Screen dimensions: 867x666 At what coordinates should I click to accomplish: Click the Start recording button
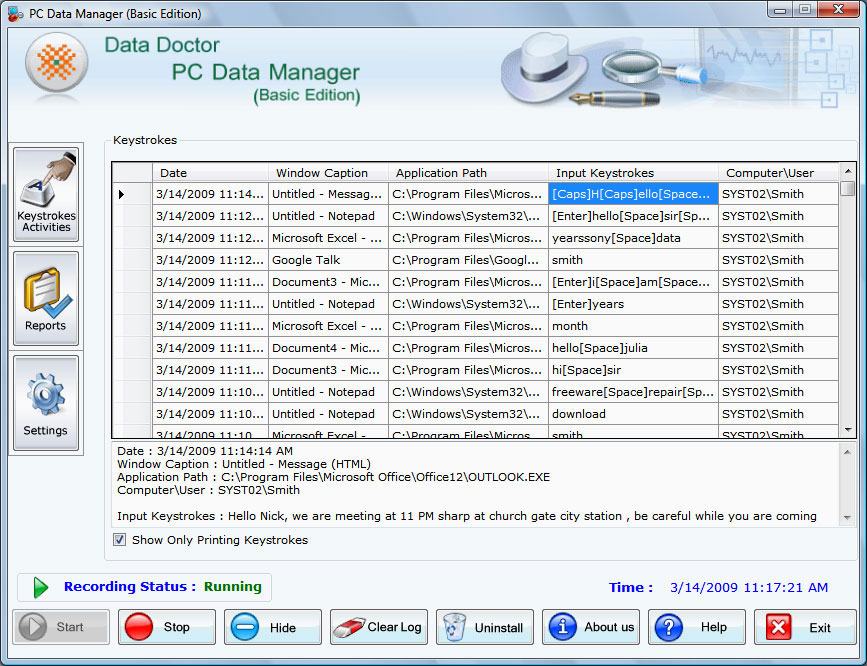click(60, 627)
